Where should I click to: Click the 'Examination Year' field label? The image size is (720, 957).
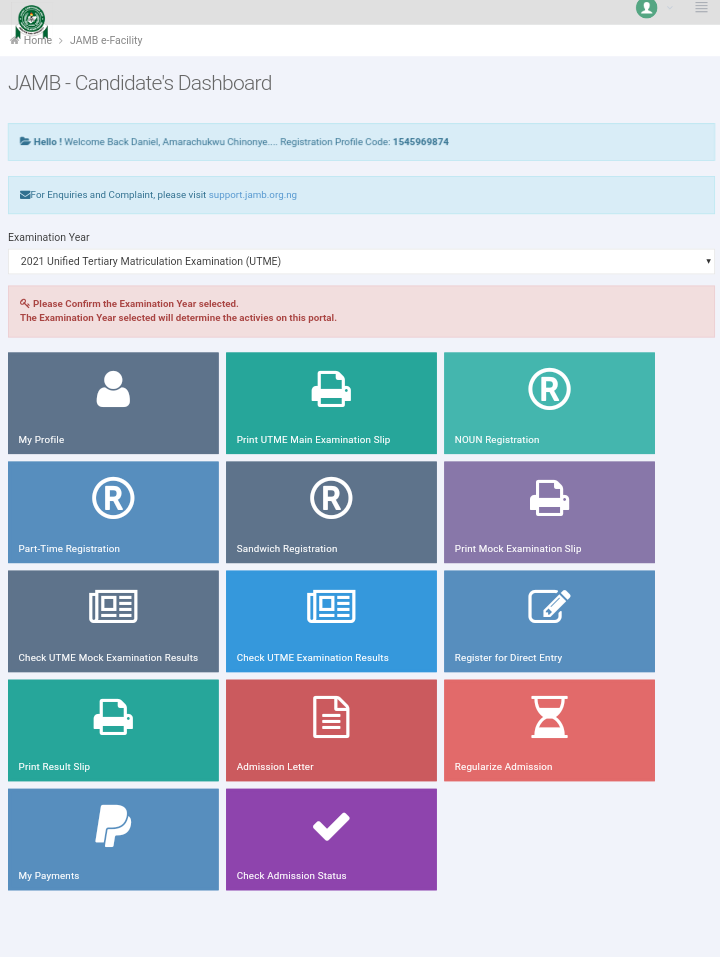coord(49,237)
